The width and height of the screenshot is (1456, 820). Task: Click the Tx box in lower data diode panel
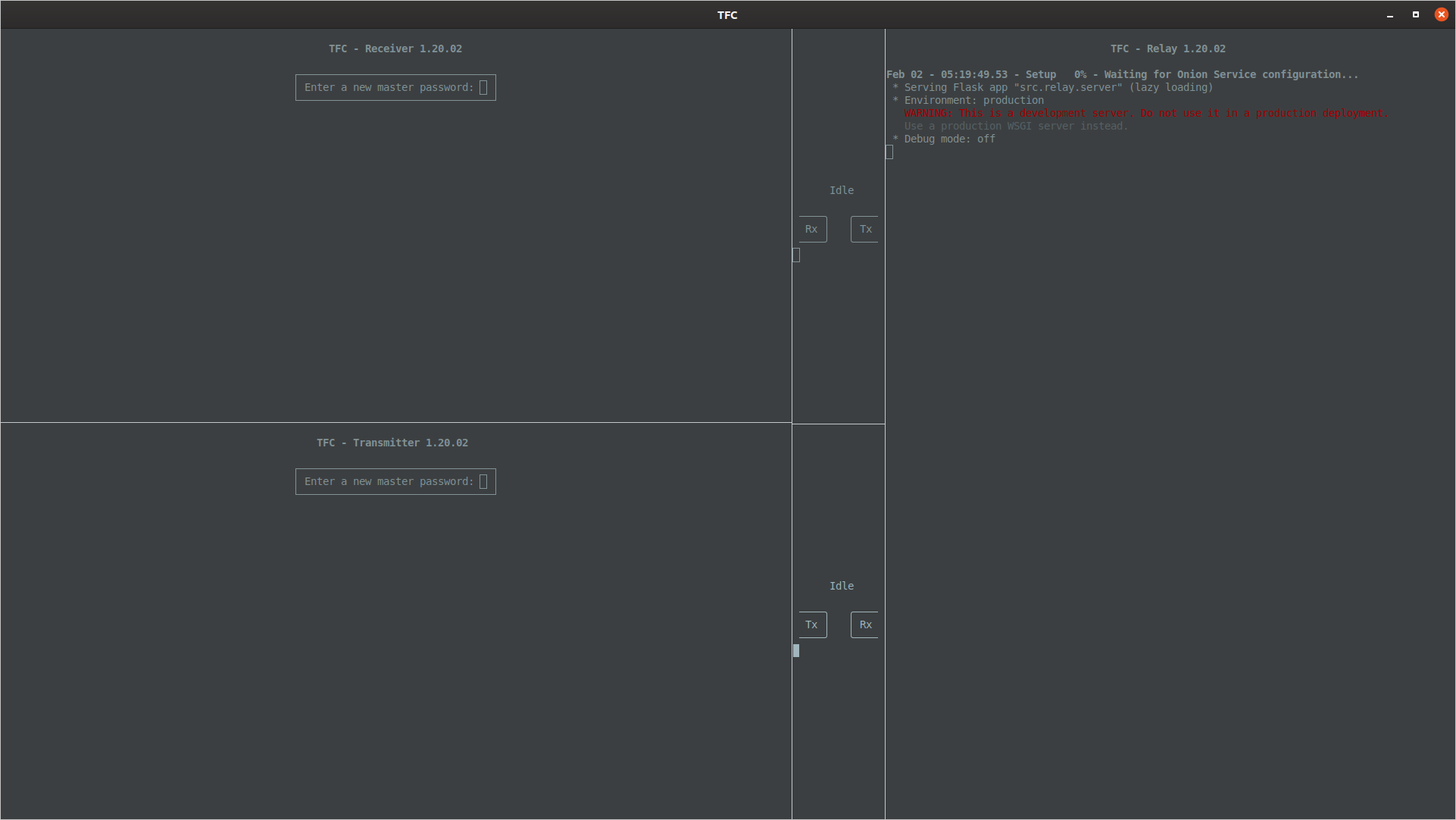(x=811, y=624)
